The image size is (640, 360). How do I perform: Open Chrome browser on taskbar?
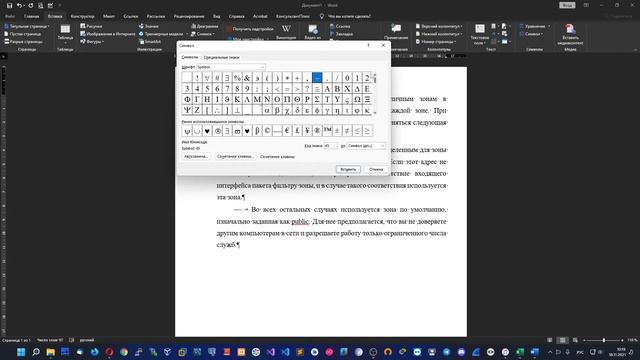coord(124,352)
